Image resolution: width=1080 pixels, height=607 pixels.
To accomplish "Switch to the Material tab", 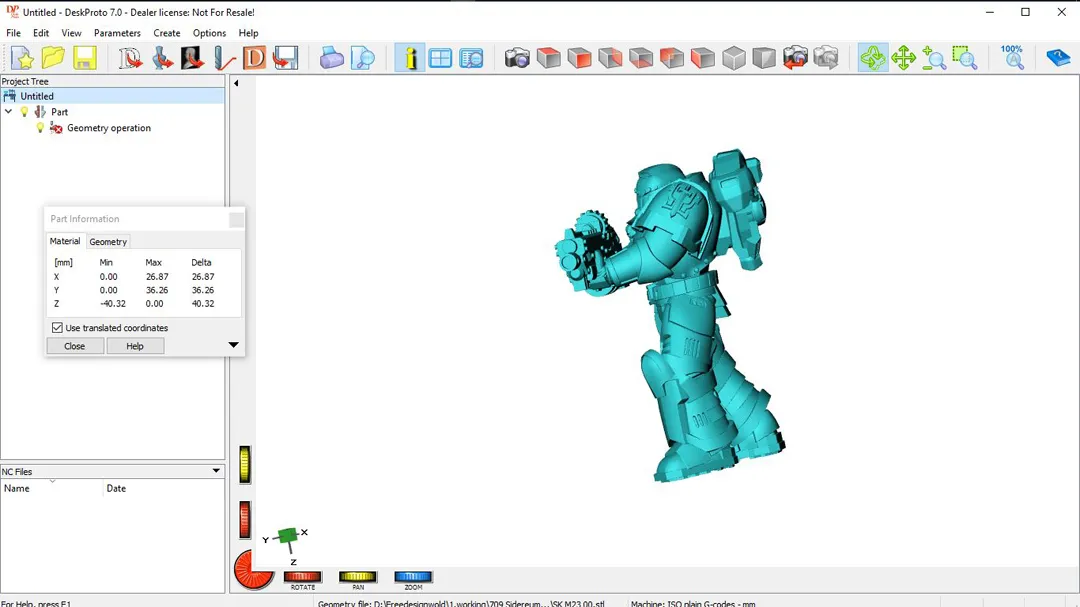I will tap(65, 241).
